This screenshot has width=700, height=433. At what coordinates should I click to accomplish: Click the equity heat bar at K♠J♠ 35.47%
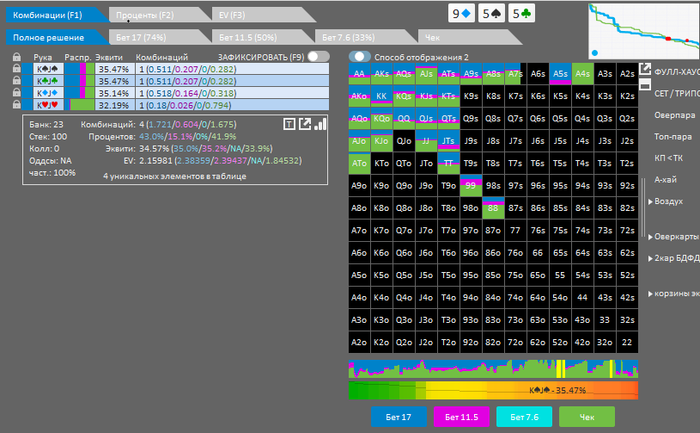coord(493,390)
